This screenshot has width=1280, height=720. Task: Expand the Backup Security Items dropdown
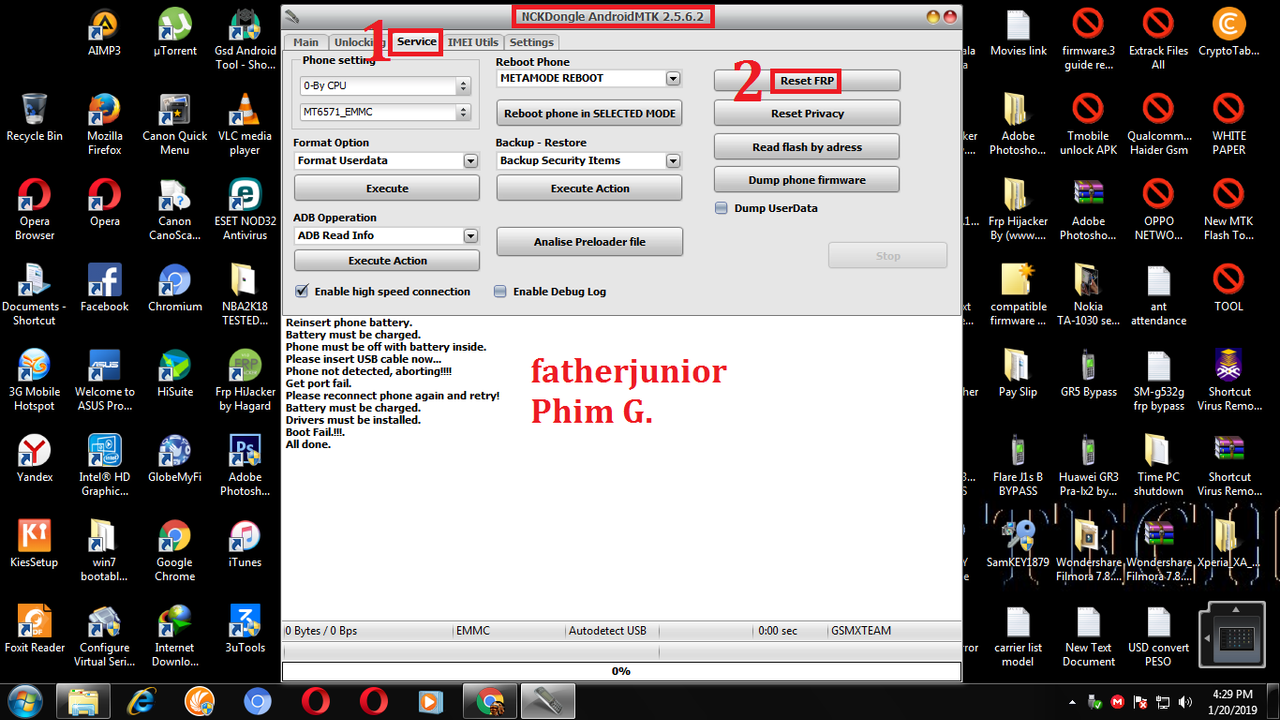[x=673, y=160]
